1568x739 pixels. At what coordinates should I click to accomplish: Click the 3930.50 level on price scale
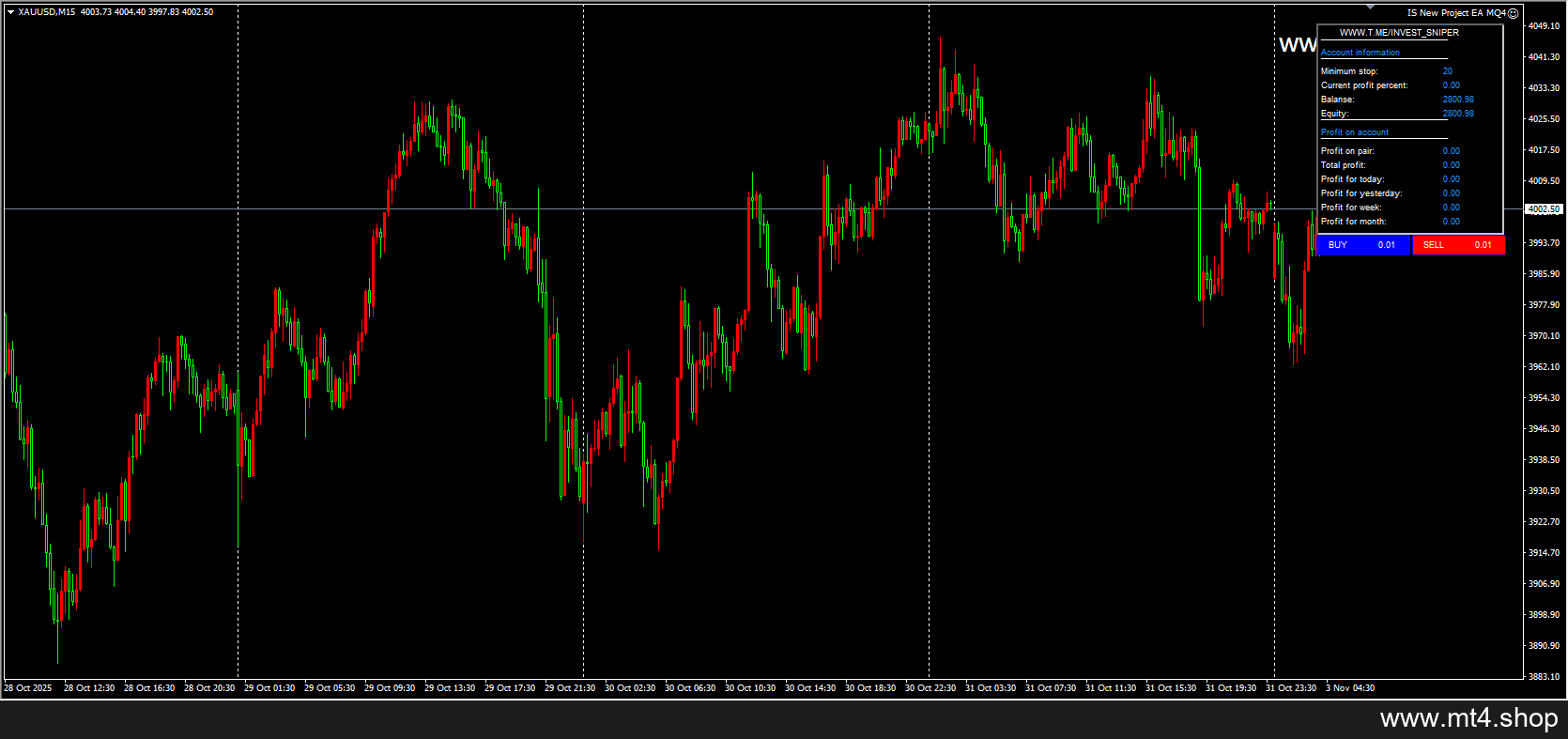(x=1544, y=491)
